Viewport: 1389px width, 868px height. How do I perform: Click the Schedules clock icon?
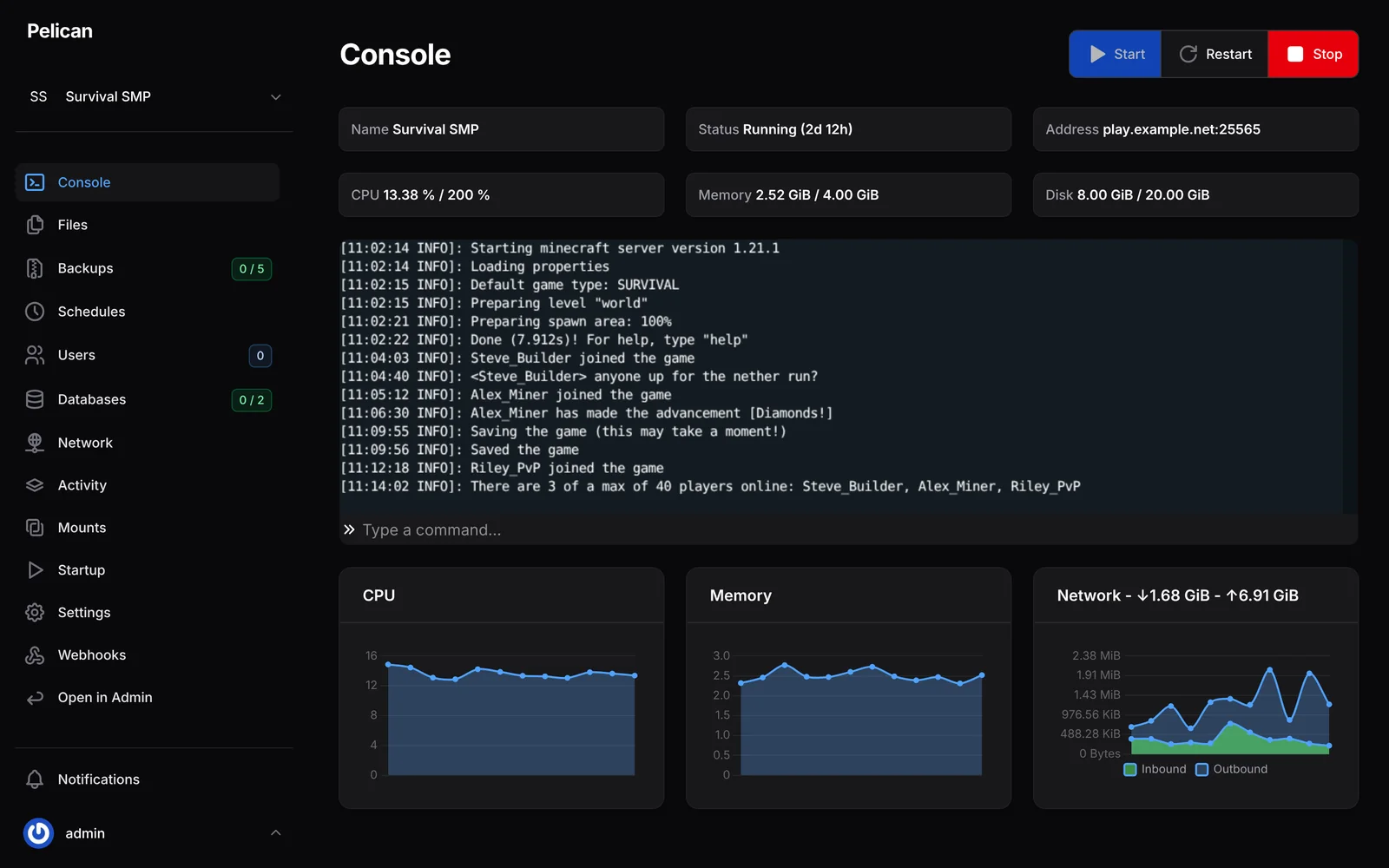pyautogui.click(x=35, y=312)
